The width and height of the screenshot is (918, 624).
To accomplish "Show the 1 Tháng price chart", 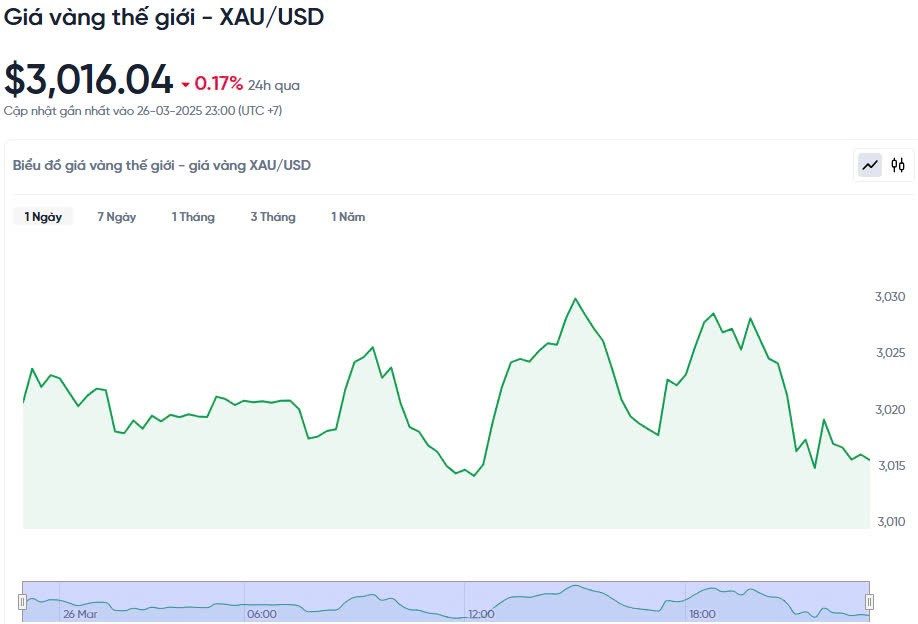I will coord(193,217).
